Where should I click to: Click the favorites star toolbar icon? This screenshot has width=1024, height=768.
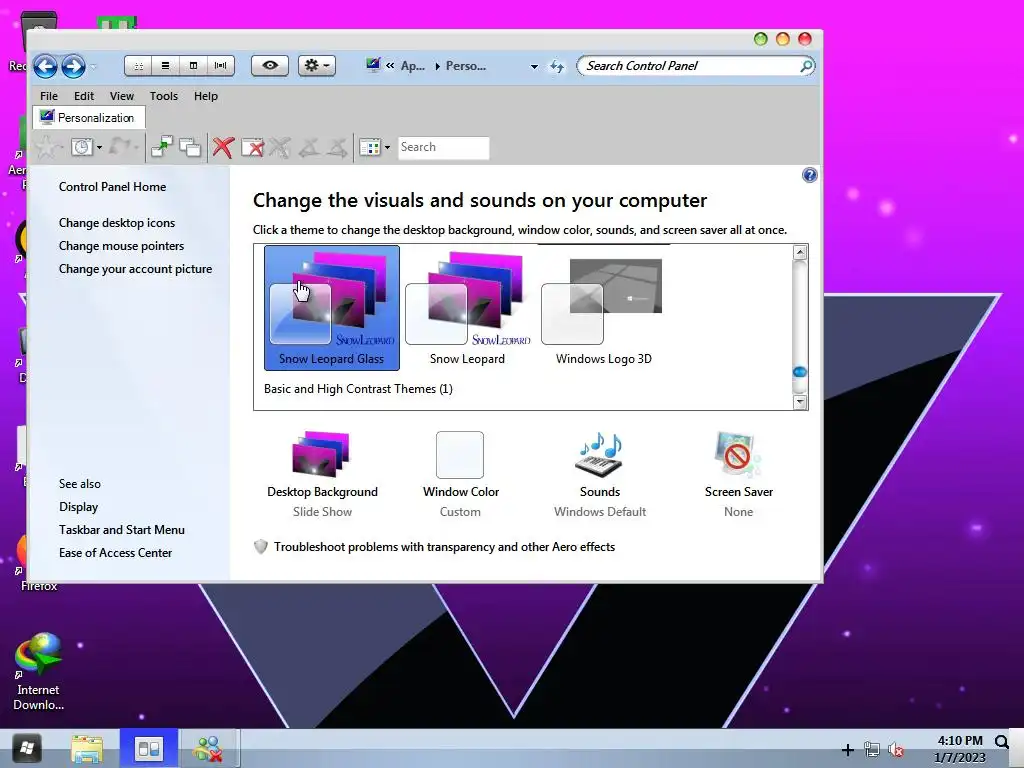coord(46,147)
